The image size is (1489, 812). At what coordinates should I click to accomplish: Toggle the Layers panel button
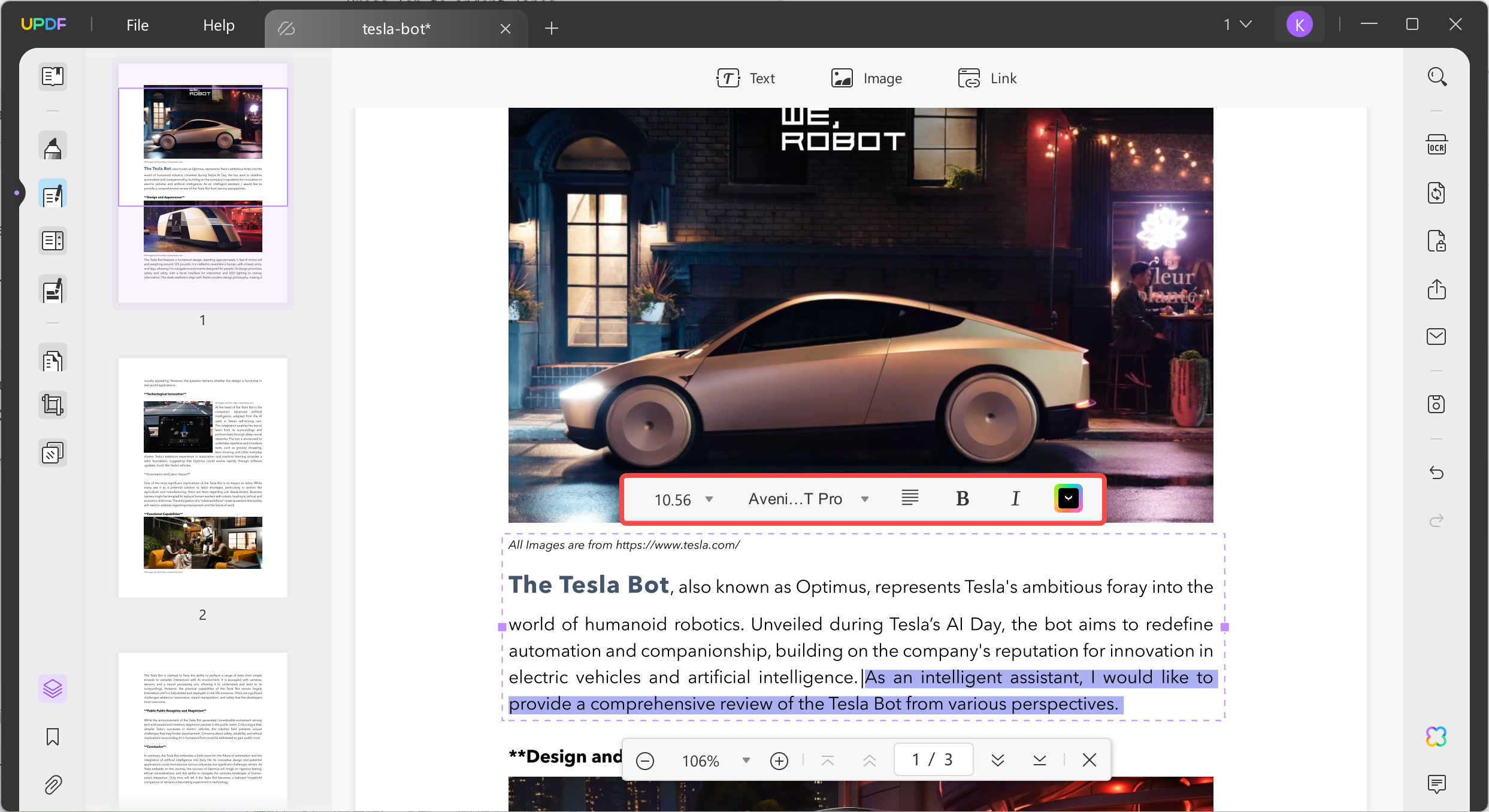point(53,689)
